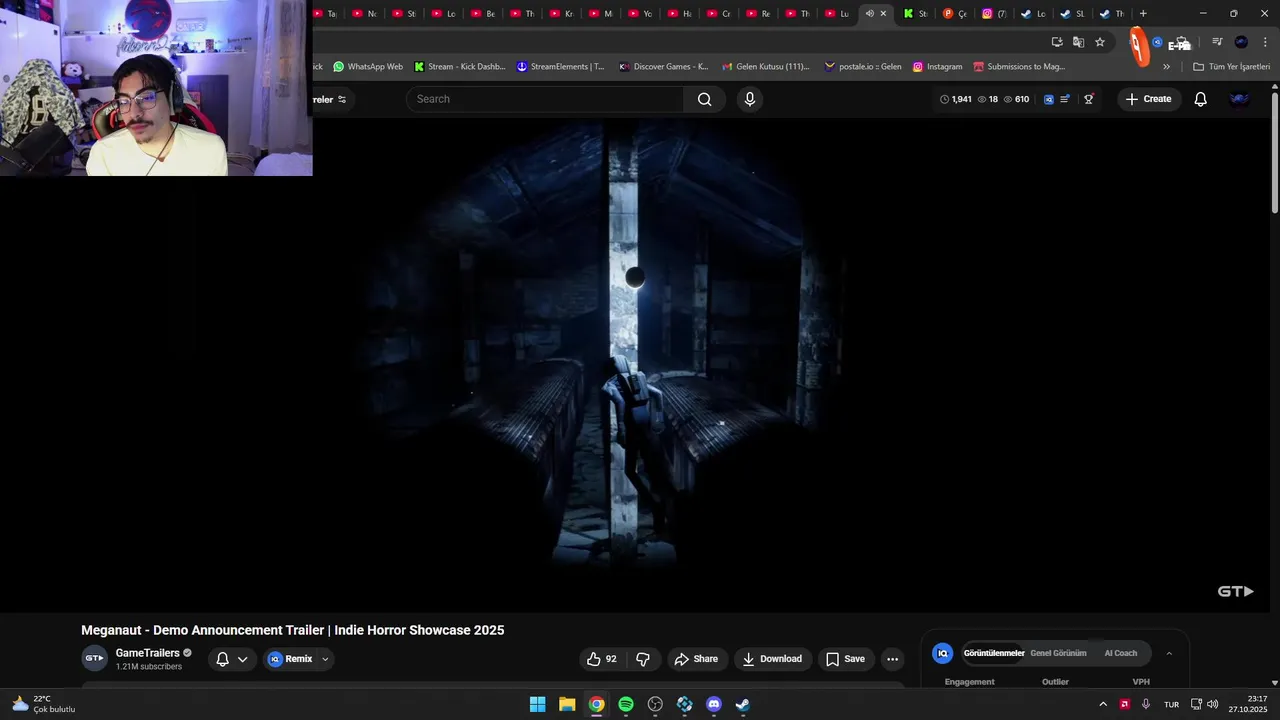Open Steam from the taskbar
This screenshot has height=720, width=1280.
point(743,704)
